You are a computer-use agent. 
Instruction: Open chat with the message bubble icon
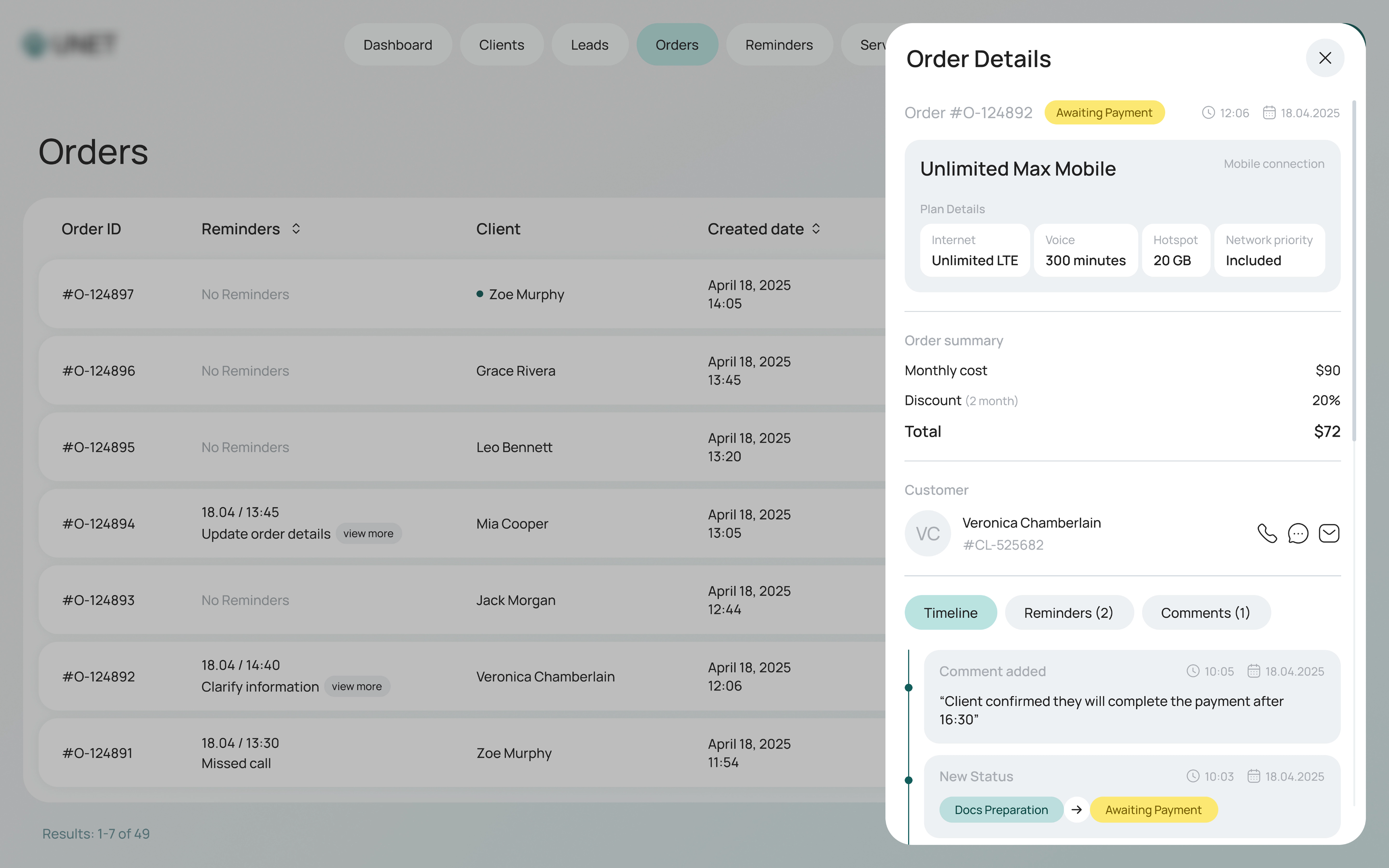(x=1298, y=533)
